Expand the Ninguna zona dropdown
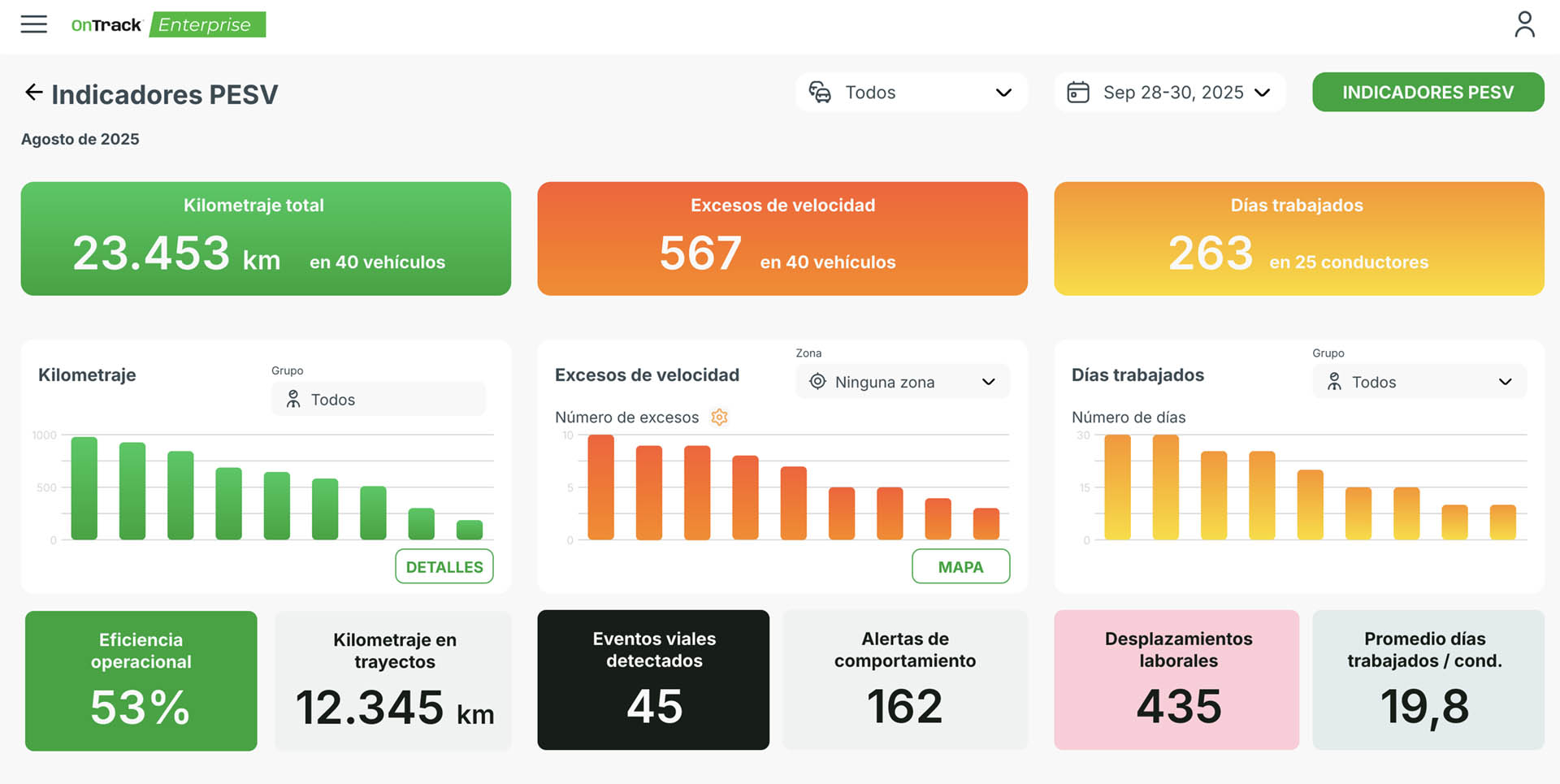The image size is (1560, 784). point(988,382)
